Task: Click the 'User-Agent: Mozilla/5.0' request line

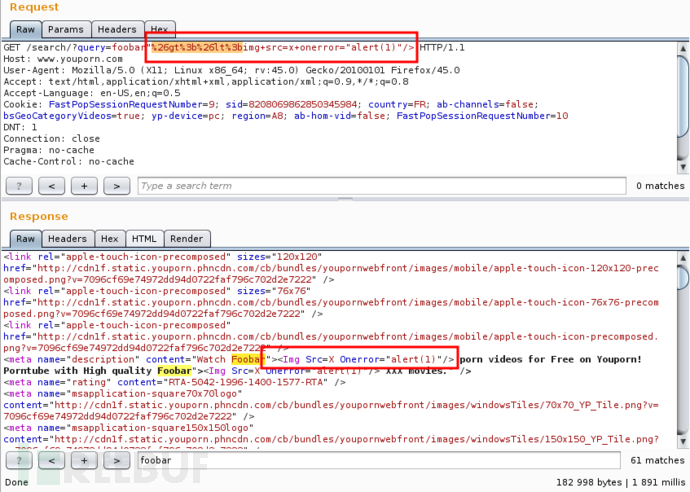Action: [x=231, y=70]
